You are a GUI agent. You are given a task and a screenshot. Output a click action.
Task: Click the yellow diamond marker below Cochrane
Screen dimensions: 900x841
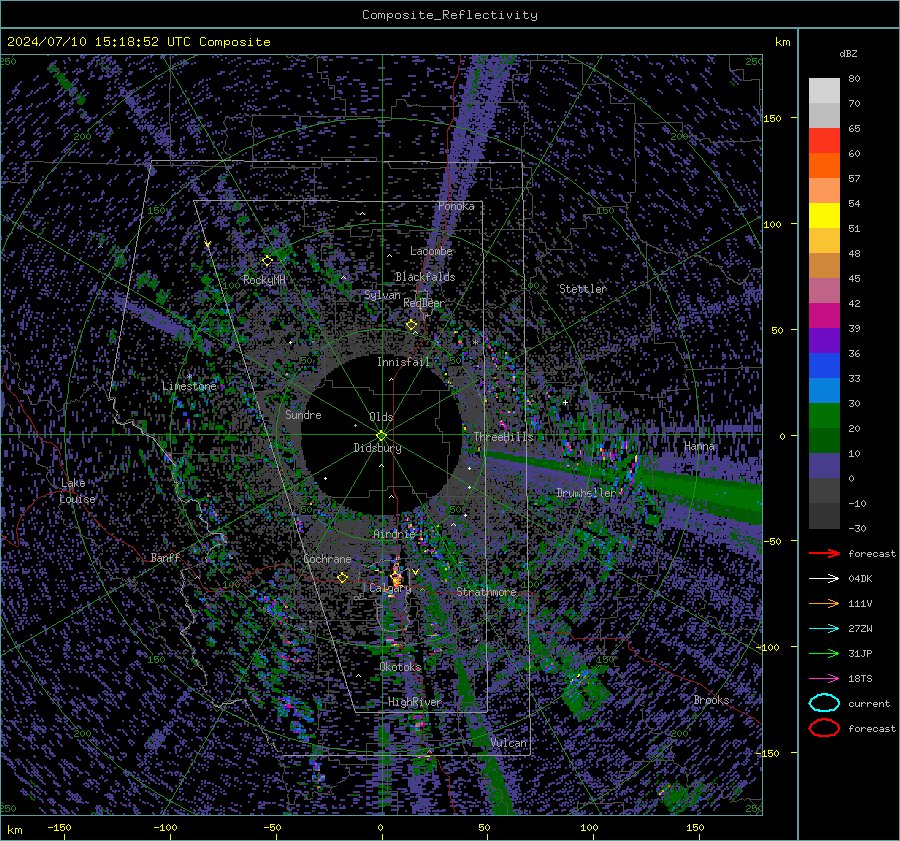click(x=342, y=577)
